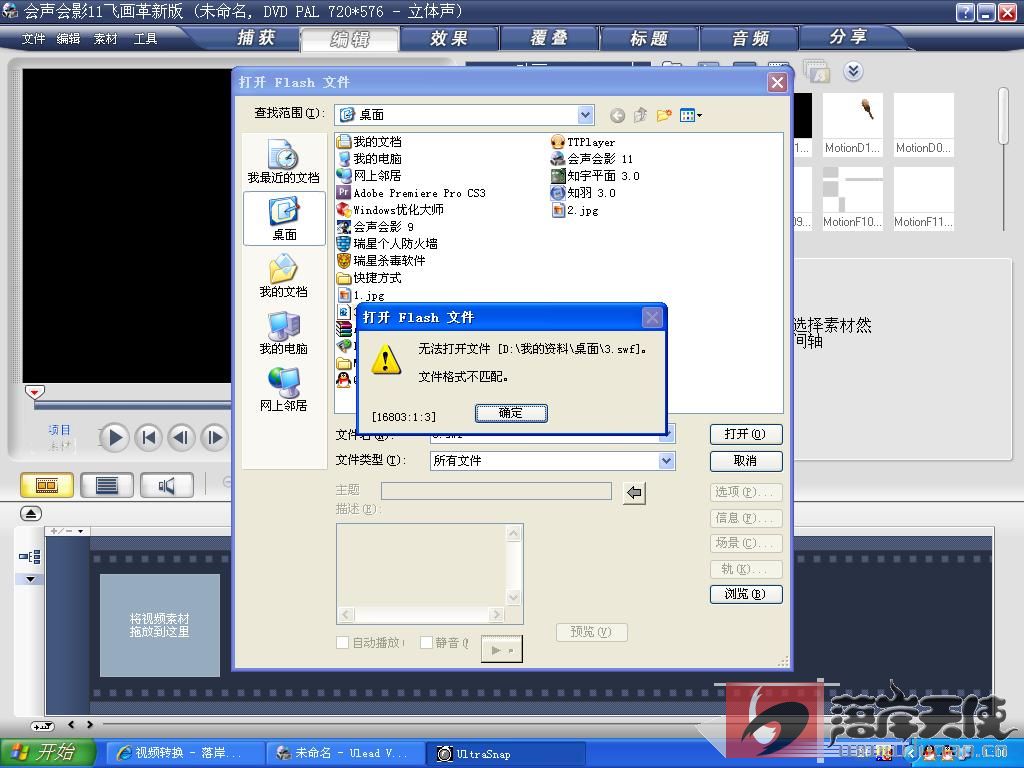
Task: Select 桌面 in the places bar
Action: [284, 218]
